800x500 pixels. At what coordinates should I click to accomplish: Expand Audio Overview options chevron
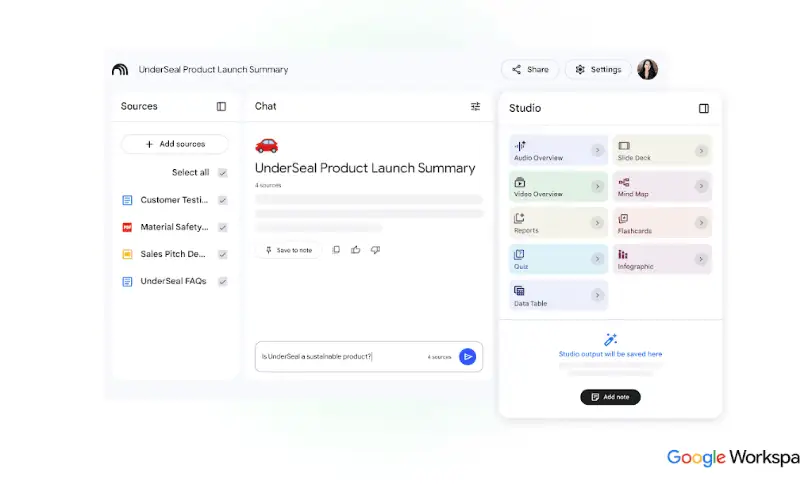click(597, 150)
